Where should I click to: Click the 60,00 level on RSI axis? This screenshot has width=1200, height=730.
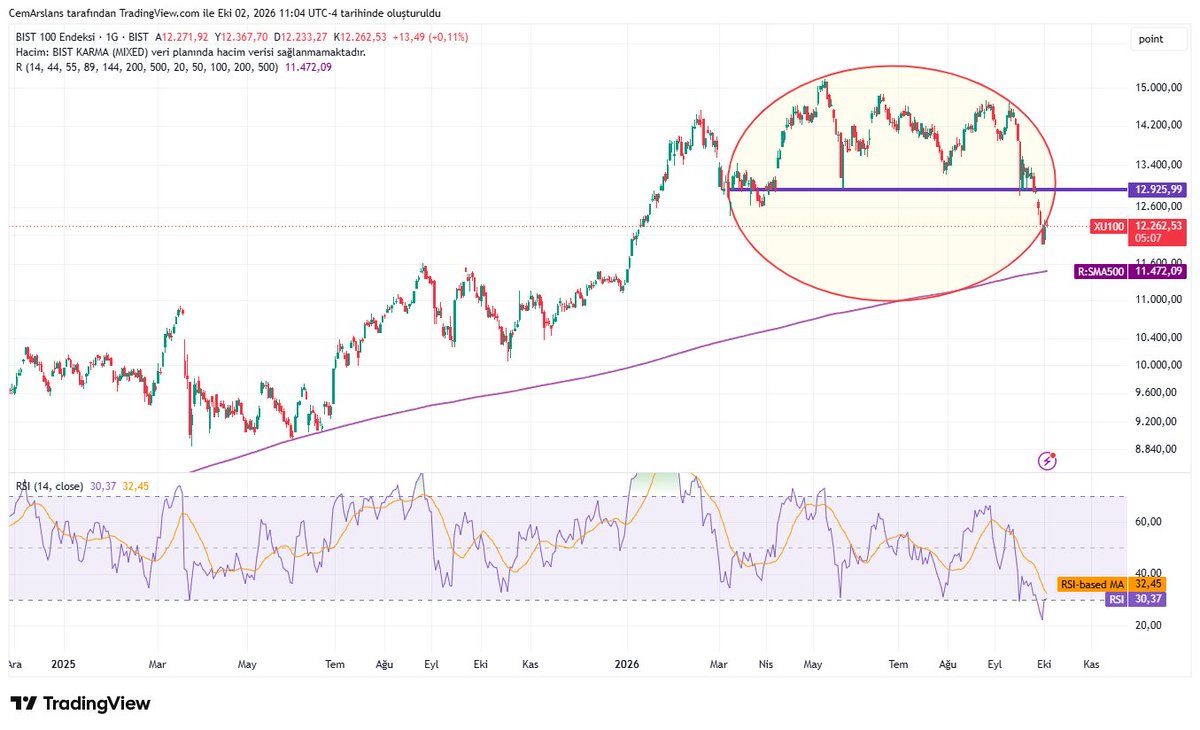[x=1148, y=521]
